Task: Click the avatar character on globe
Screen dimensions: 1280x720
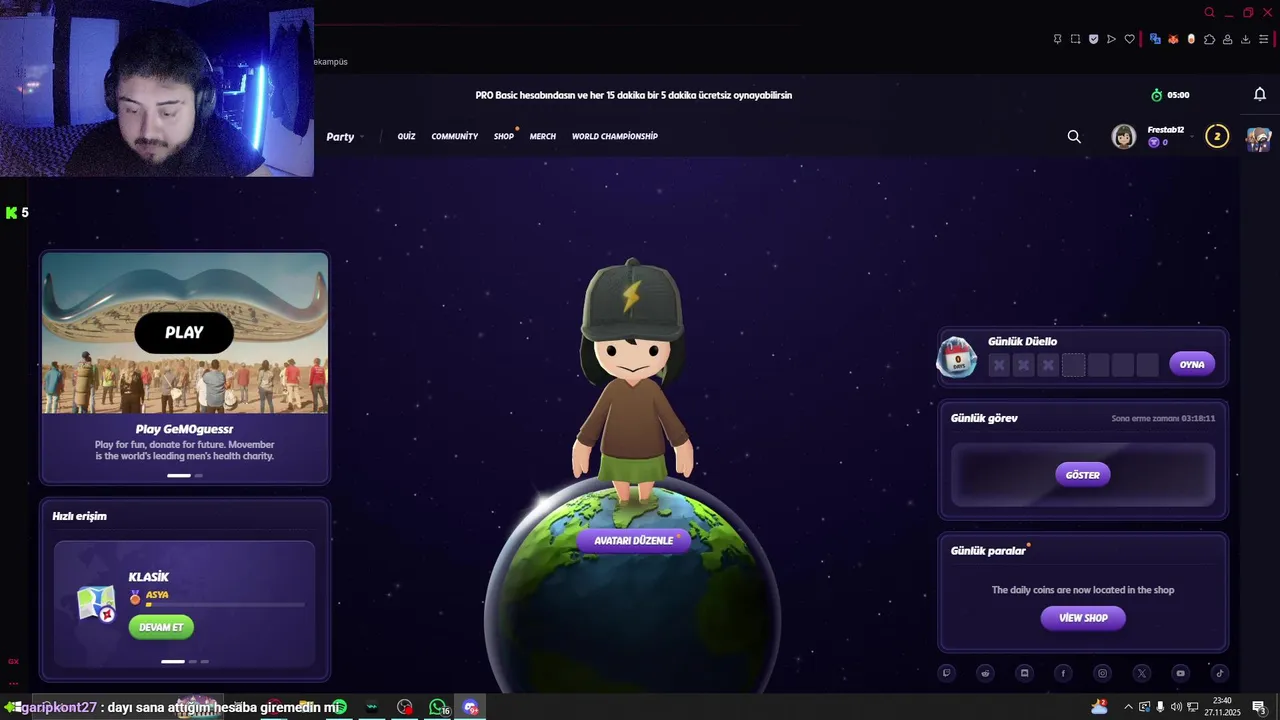Action: point(632,380)
